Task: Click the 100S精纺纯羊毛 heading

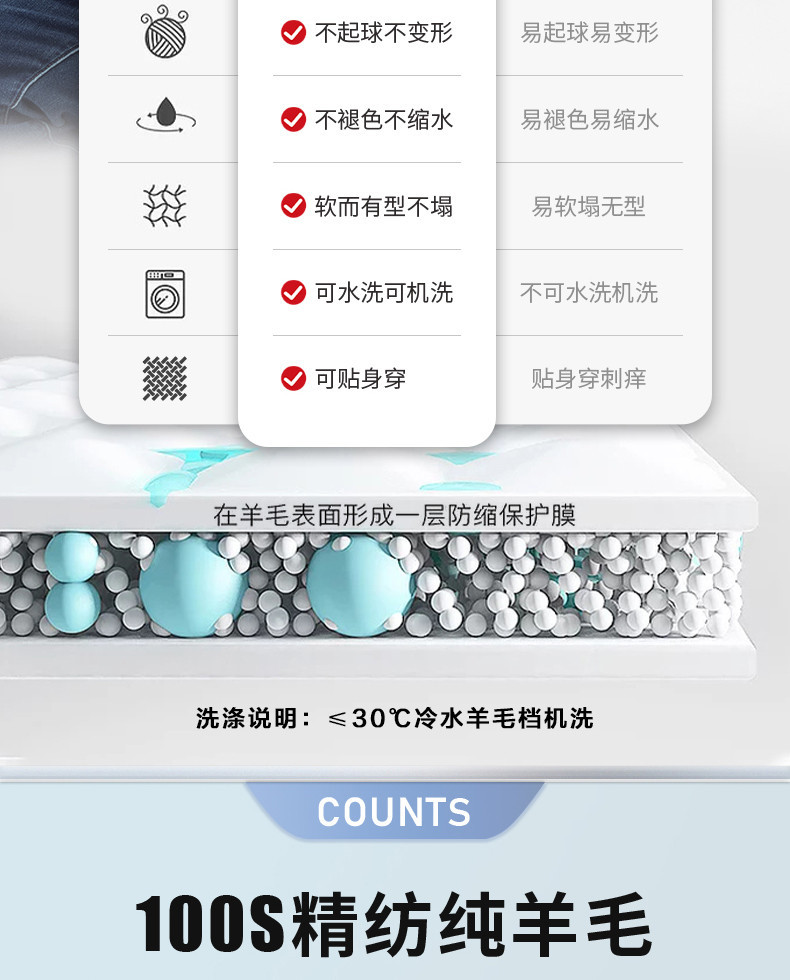Action: (x=394, y=925)
